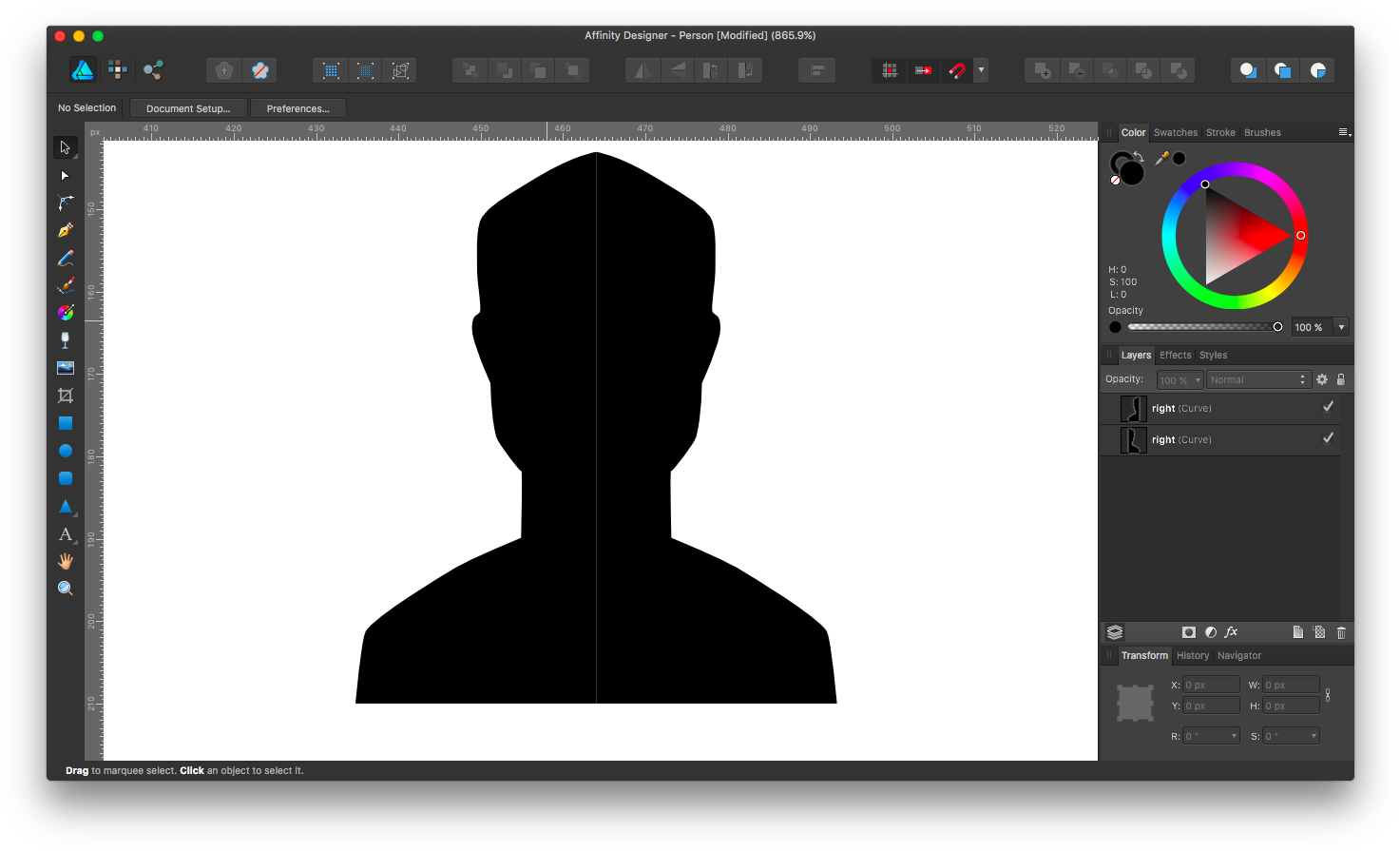Select the color picker eyedropper
This screenshot has height=851, width=1400.
[1161, 159]
